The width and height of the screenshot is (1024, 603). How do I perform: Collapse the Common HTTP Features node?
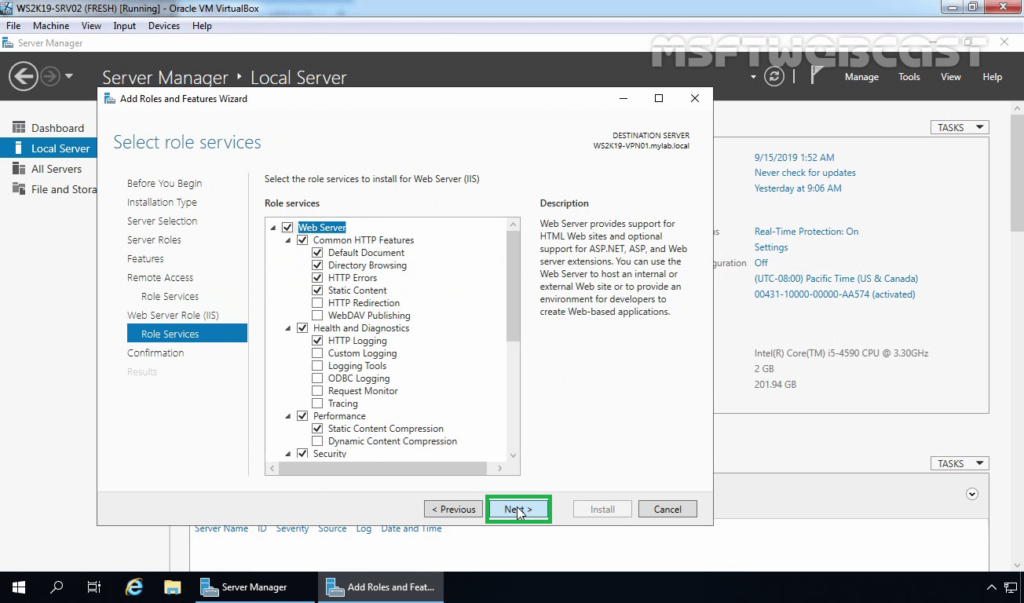click(288, 240)
